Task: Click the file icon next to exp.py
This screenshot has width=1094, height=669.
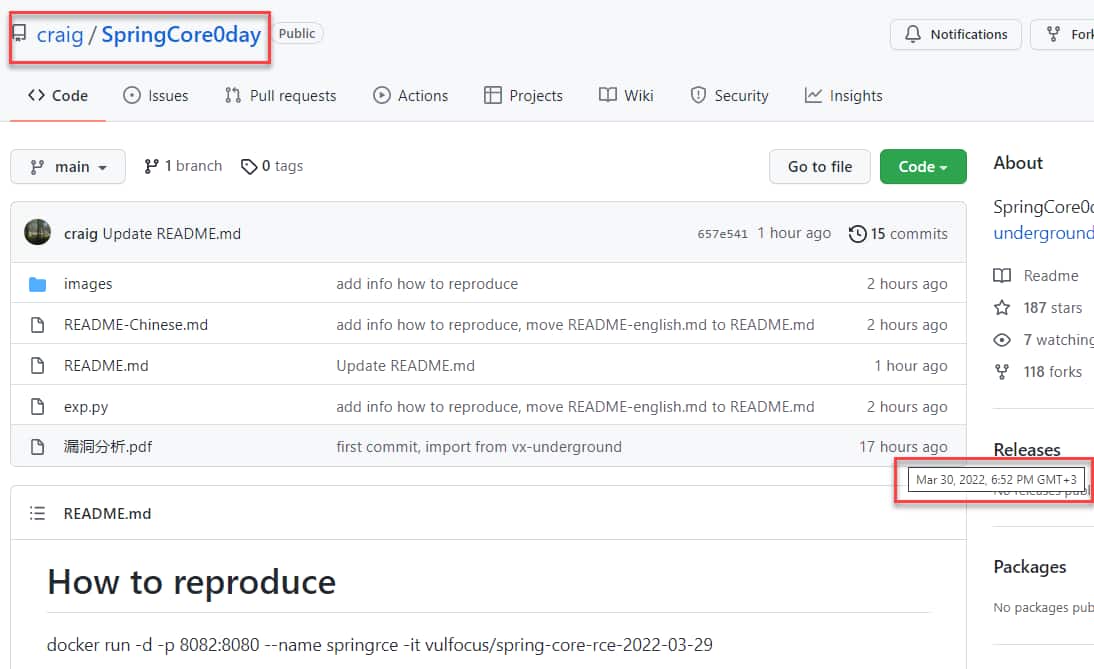Action: pos(38,407)
